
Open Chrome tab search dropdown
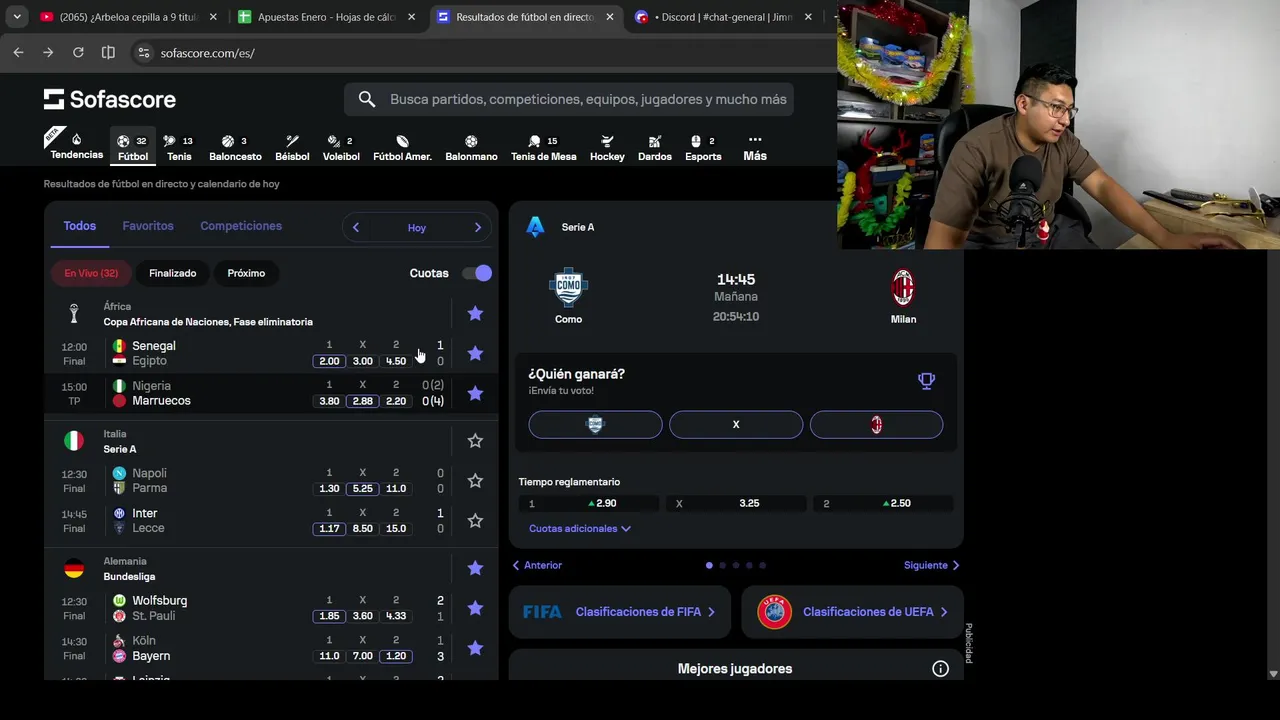17,17
